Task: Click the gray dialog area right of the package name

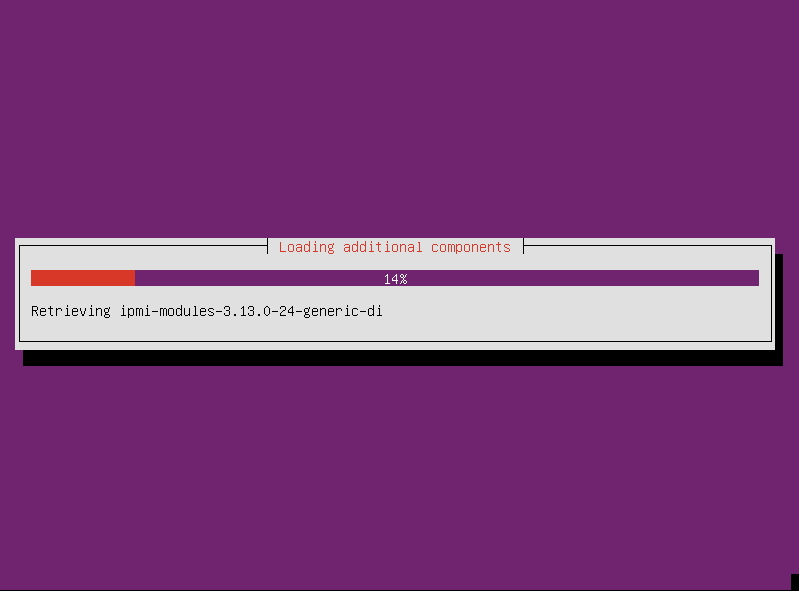Action: point(576,311)
